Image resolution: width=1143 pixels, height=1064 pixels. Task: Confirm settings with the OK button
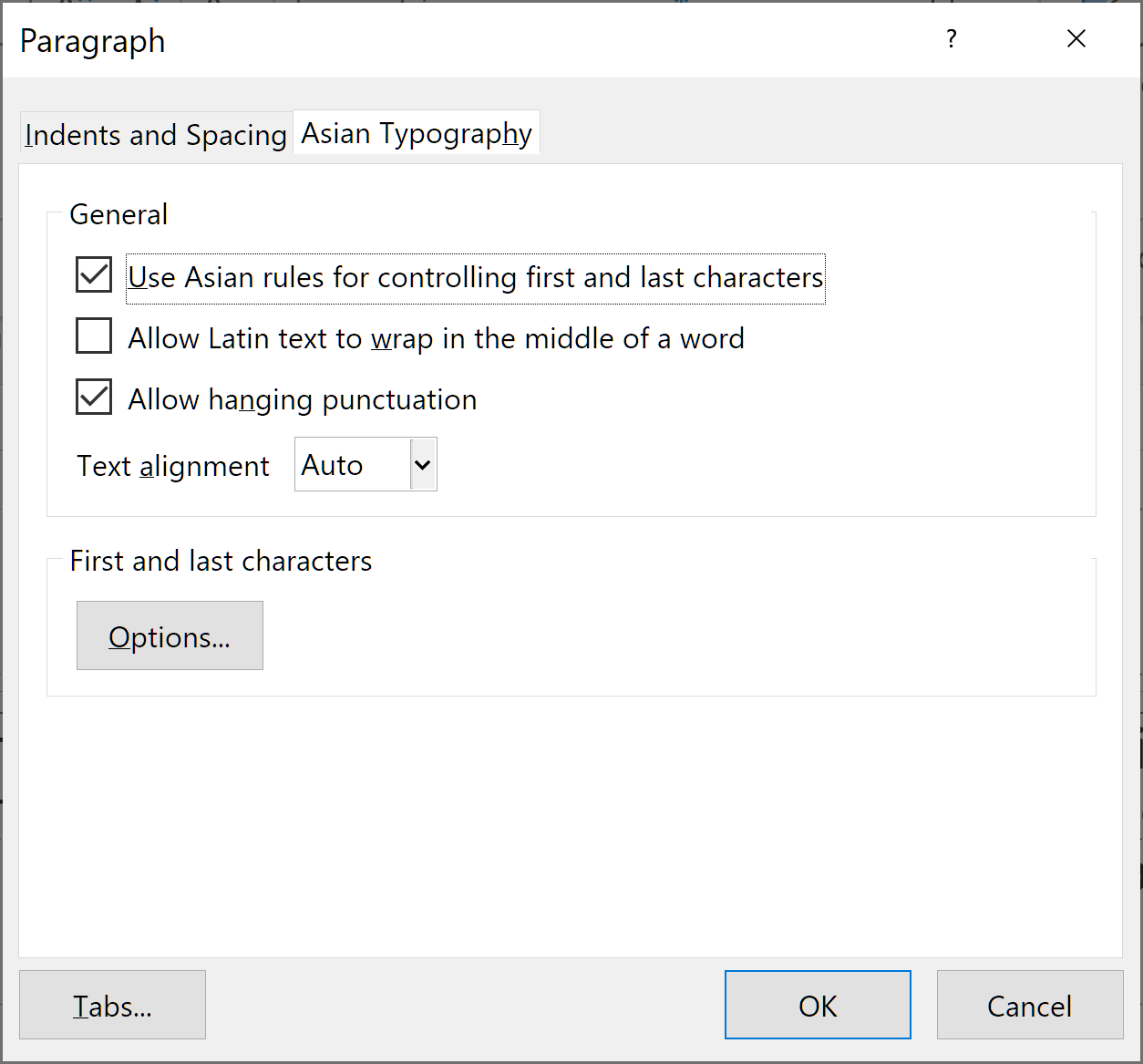click(x=817, y=1005)
